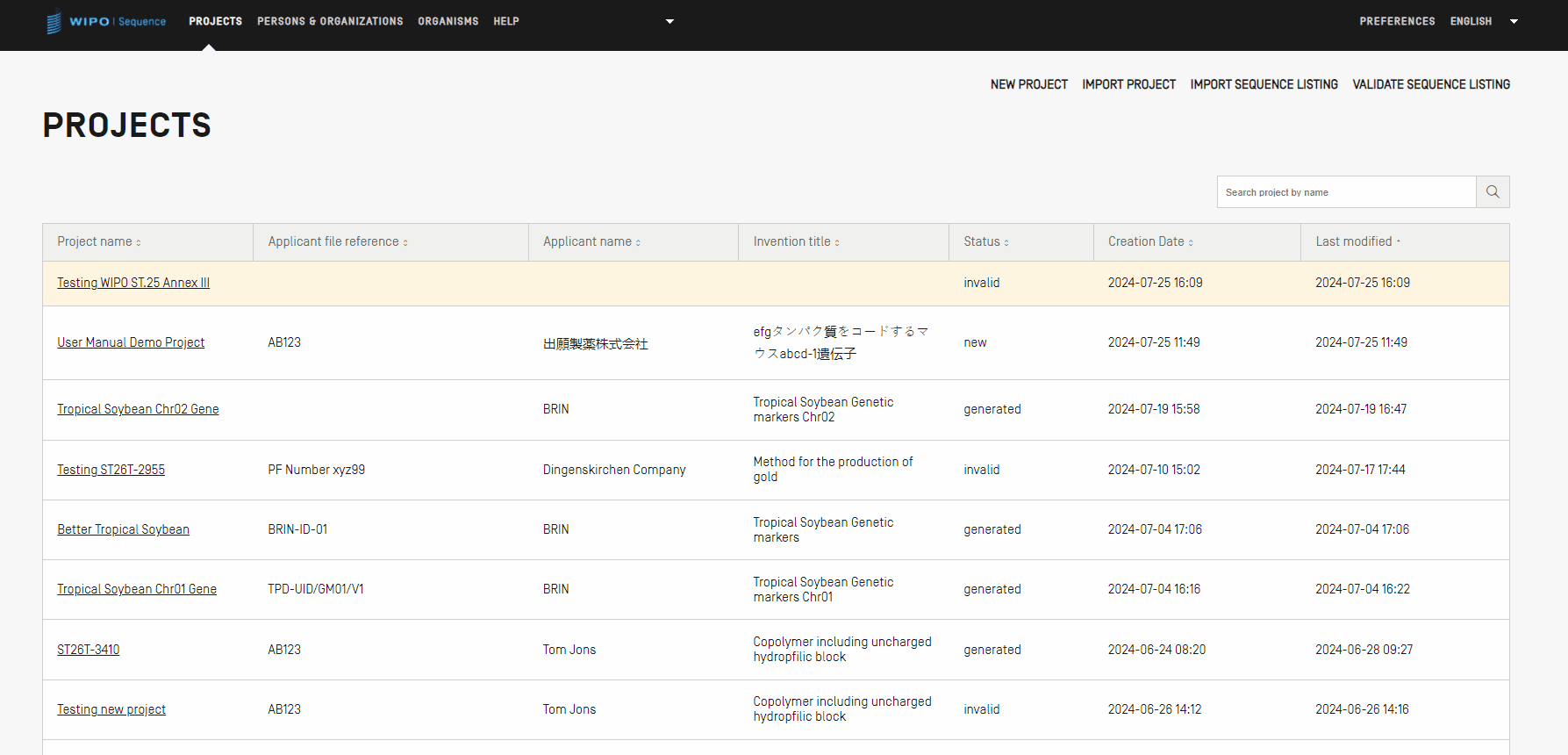Sort projects by Status column
The image size is (1568, 755).
pos(985,241)
